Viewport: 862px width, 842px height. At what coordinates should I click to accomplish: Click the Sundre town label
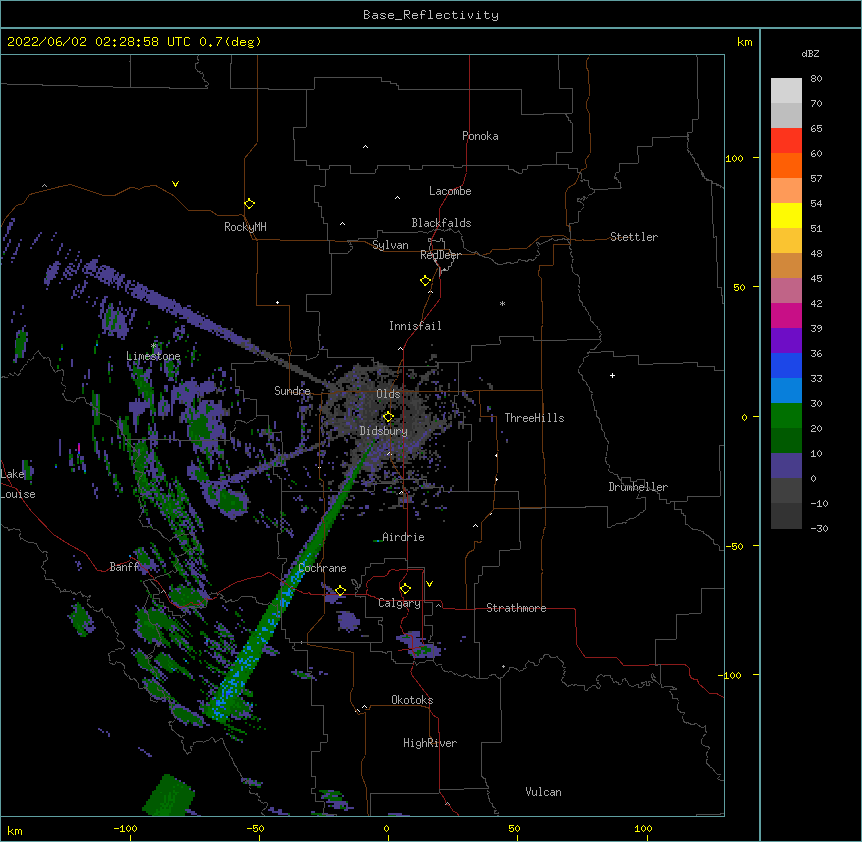click(x=292, y=391)
